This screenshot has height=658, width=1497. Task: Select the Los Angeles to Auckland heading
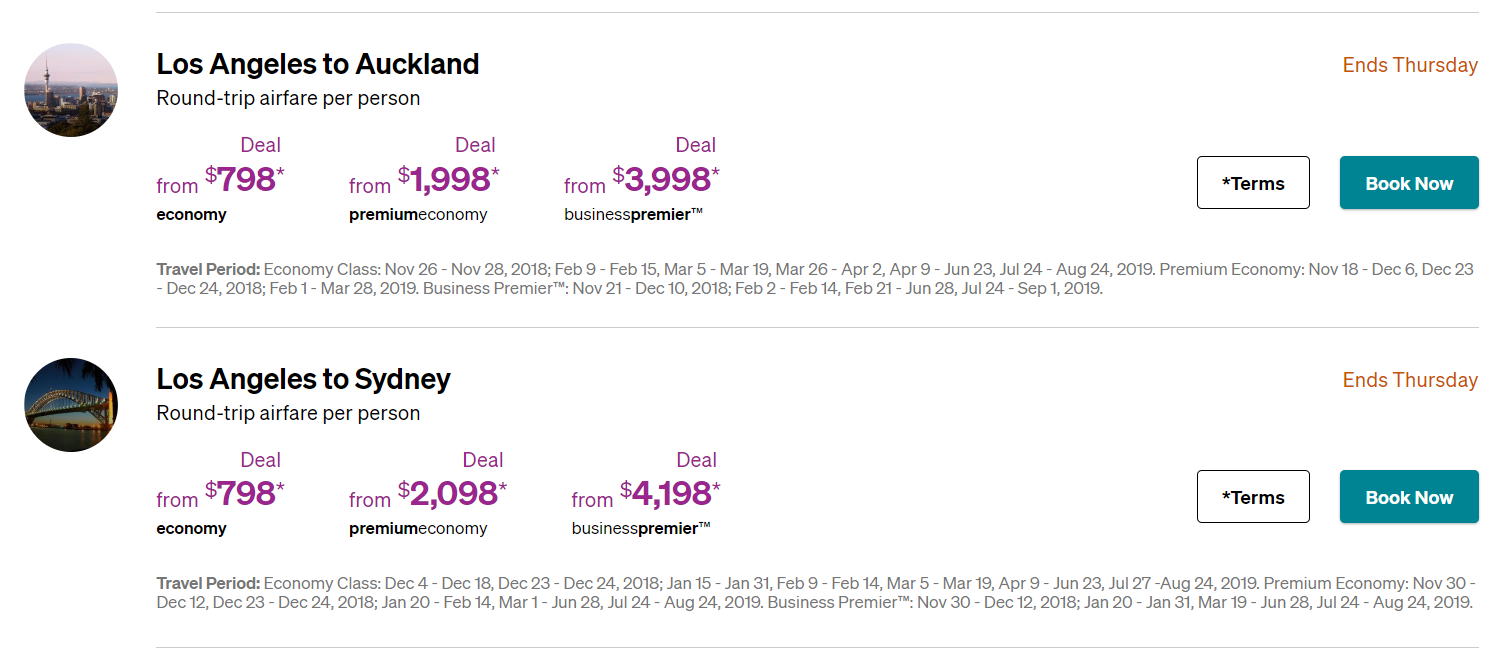point(318,64)
